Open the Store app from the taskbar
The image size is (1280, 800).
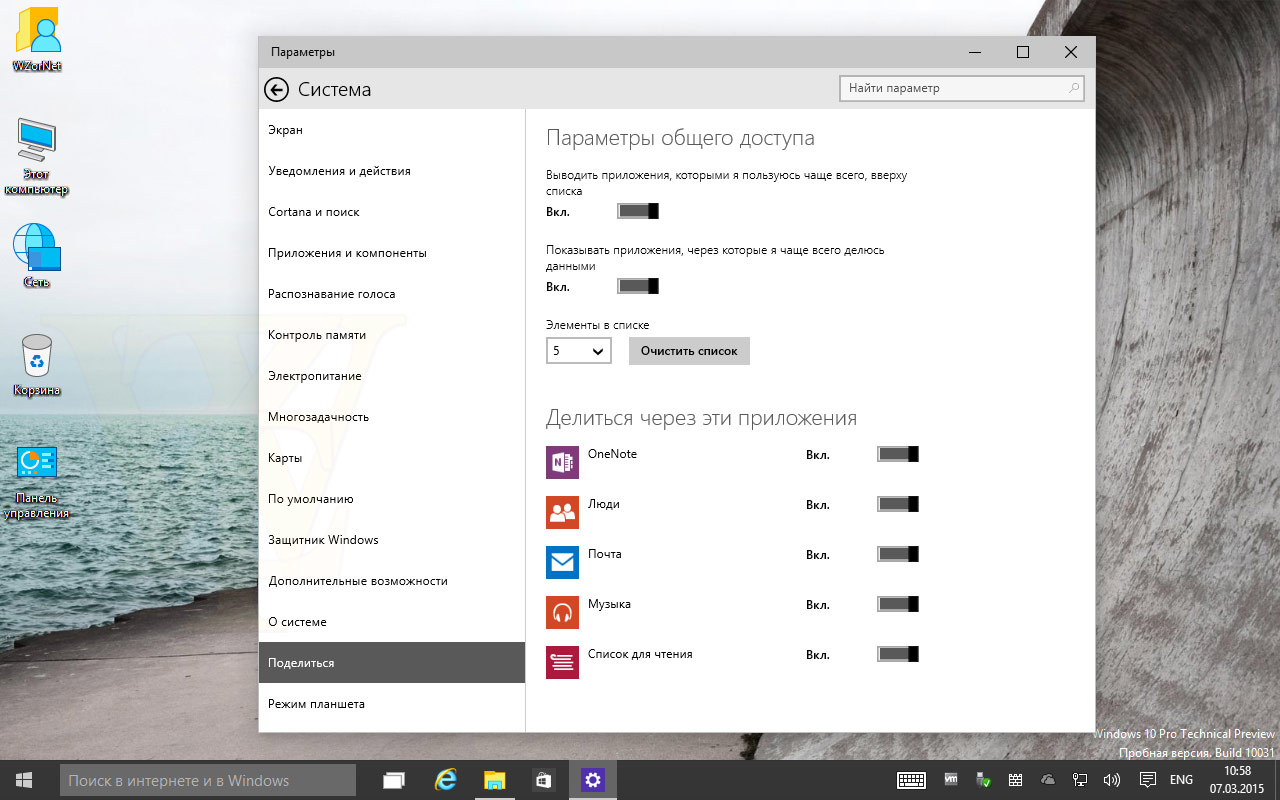(543, 780)
